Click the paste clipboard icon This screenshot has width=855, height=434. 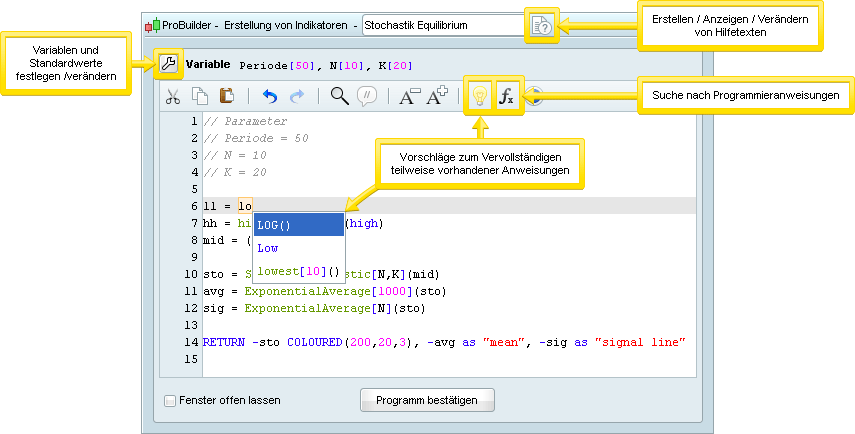pyautogui.click(x=227, y=96)
